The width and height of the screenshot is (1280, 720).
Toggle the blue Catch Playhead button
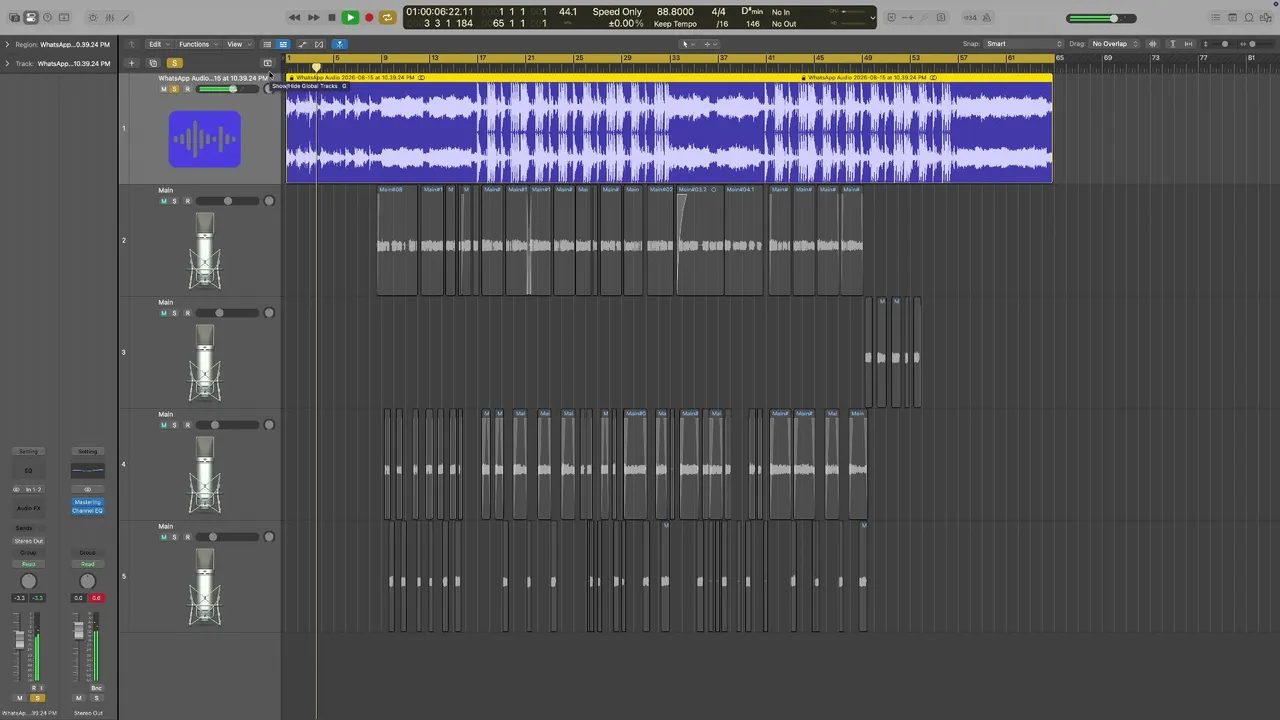click(339, 44)
